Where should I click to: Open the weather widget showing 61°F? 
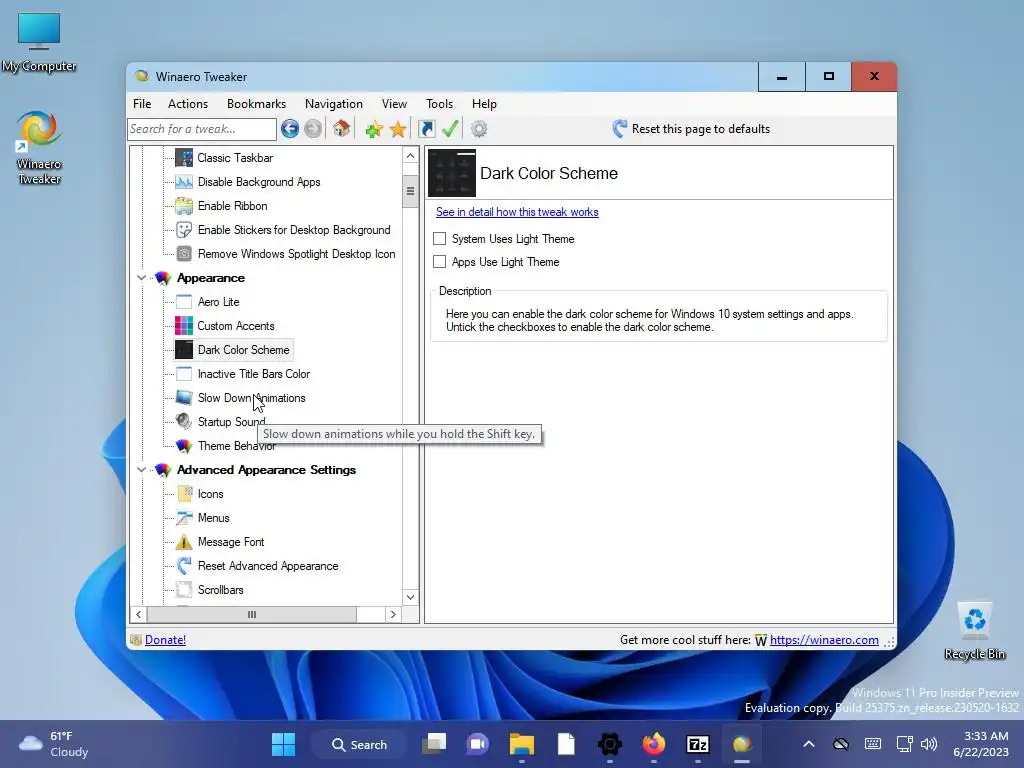pos(54,744)
